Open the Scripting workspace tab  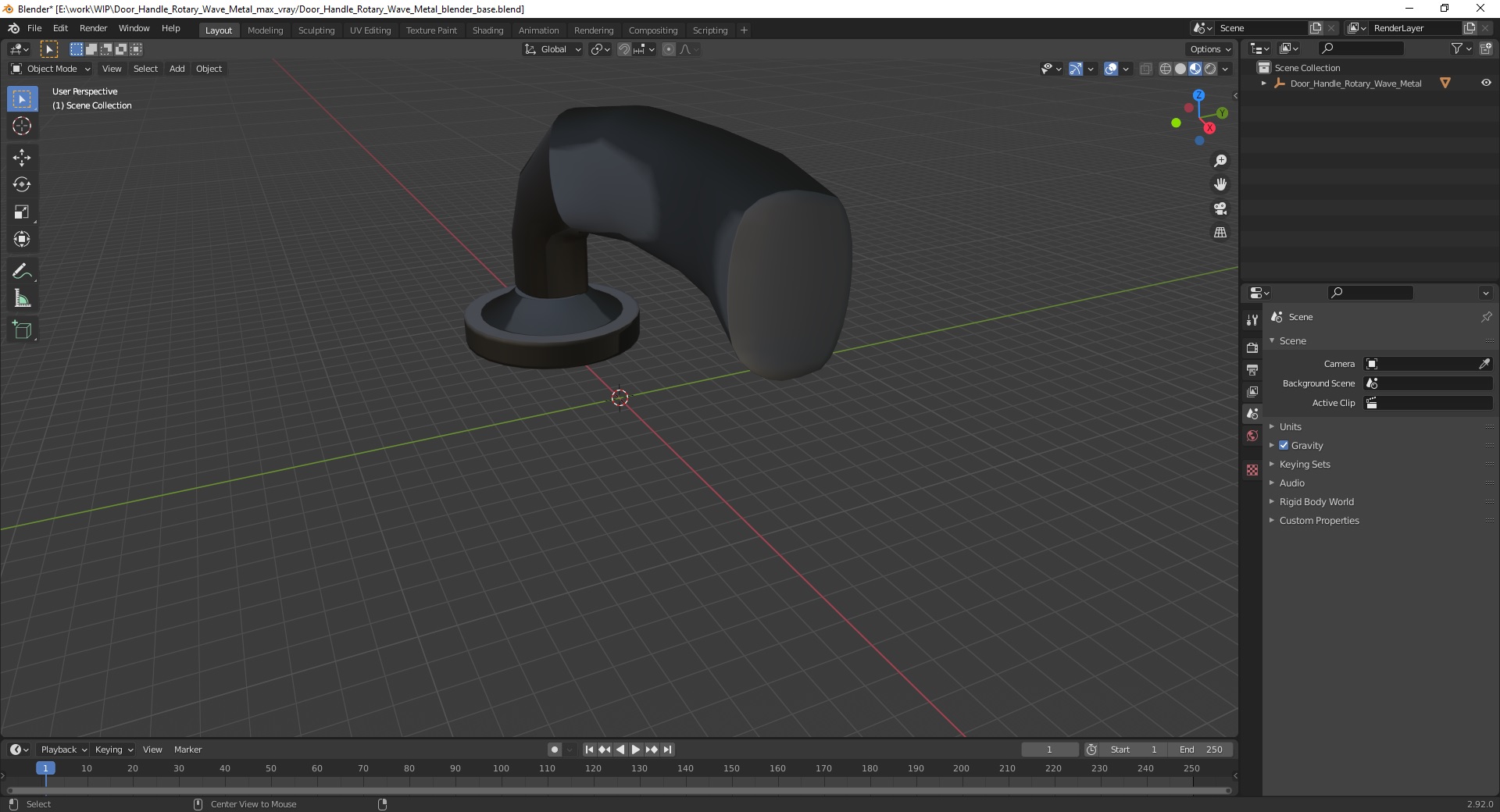pos(709,30)
